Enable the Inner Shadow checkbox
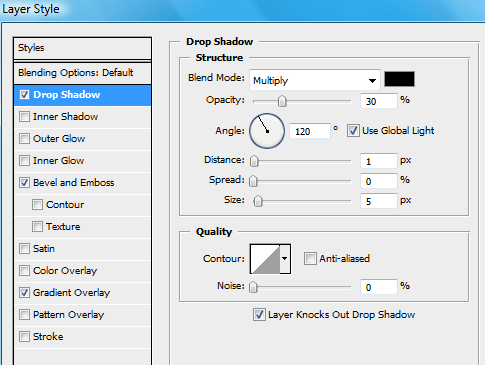485x365 pixels. coord(24,117)
